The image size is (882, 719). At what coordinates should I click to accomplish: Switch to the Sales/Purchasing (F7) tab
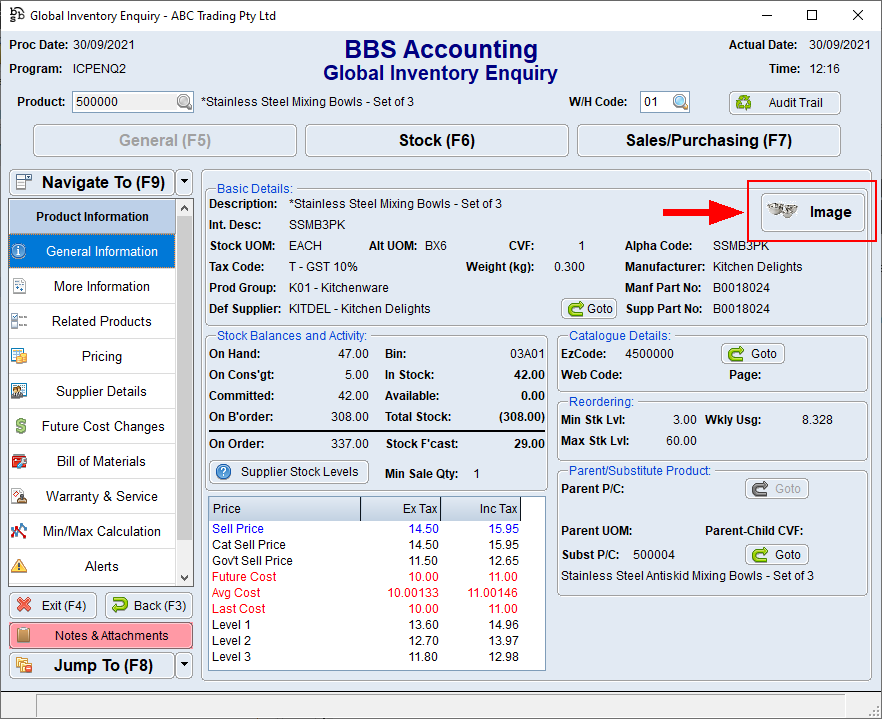708,141
